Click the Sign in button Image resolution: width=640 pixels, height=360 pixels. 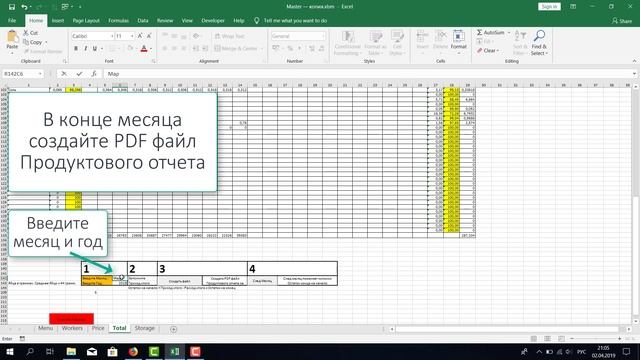[549, 7]
